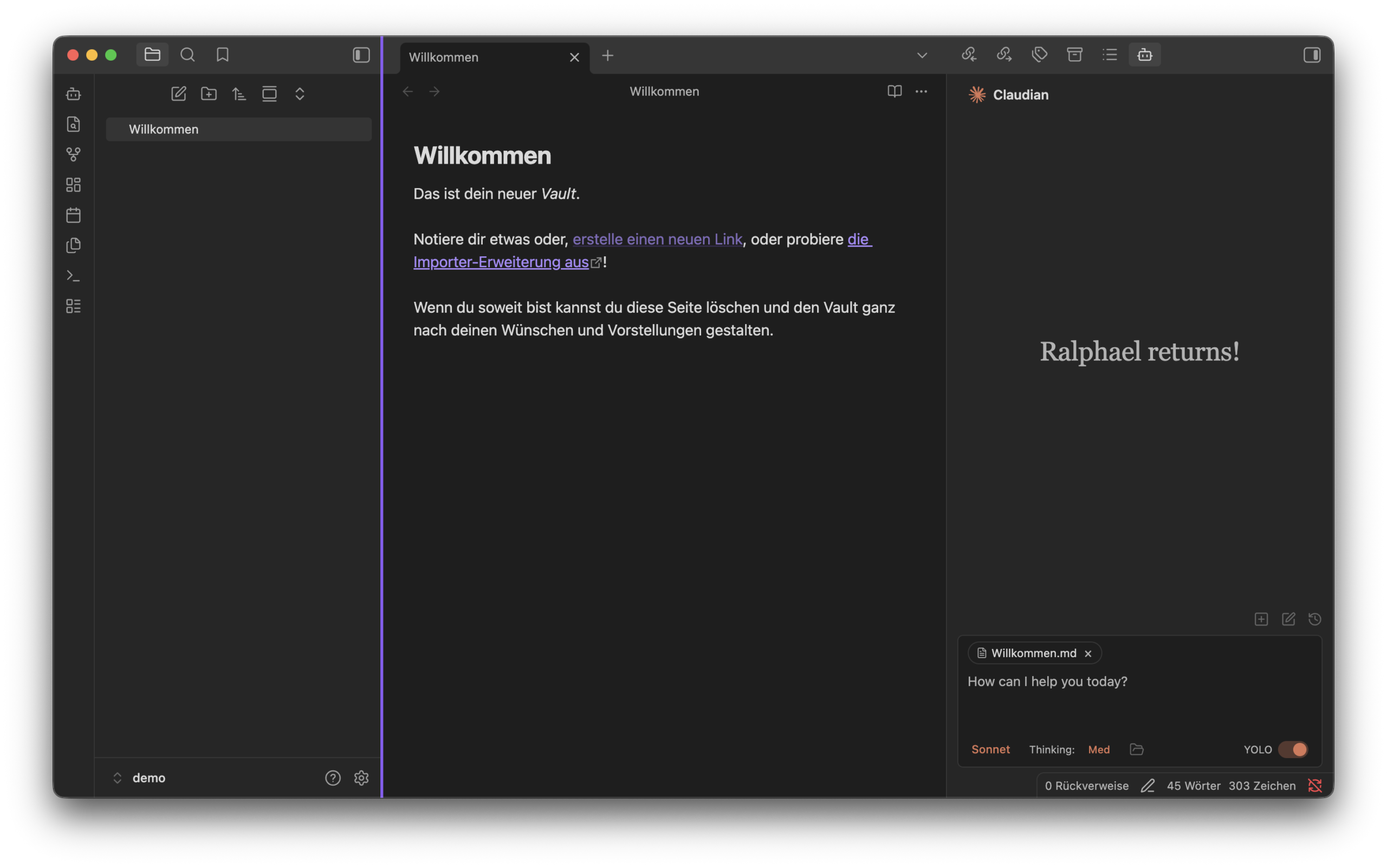Viewport: 1387px width, 868px height.
Task: Open the chat history icon in Claudian panel
Action: (x=1314, y=619)
